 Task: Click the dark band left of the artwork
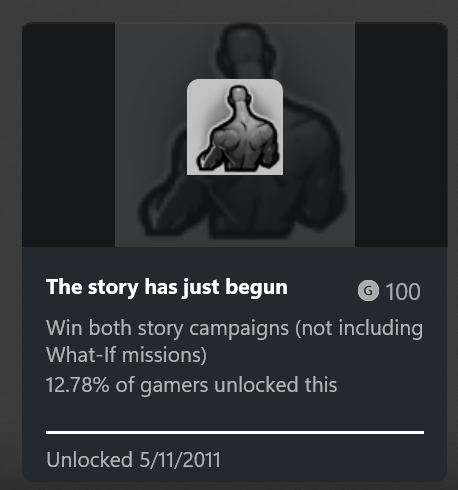coord(69,135)
